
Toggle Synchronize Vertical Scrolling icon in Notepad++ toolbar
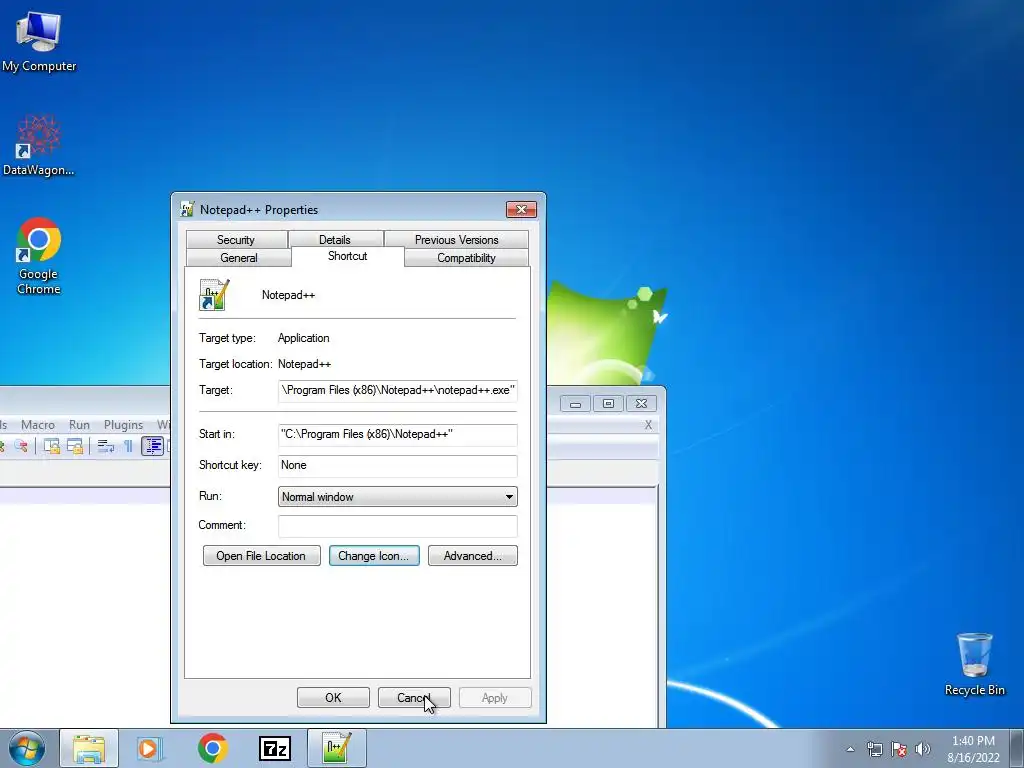(52, 446)
